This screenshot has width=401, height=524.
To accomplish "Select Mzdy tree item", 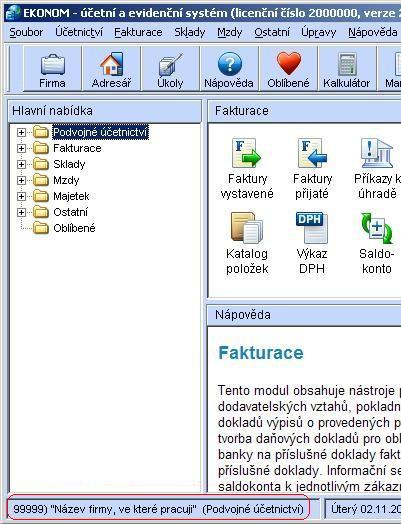I will [66, 180].
